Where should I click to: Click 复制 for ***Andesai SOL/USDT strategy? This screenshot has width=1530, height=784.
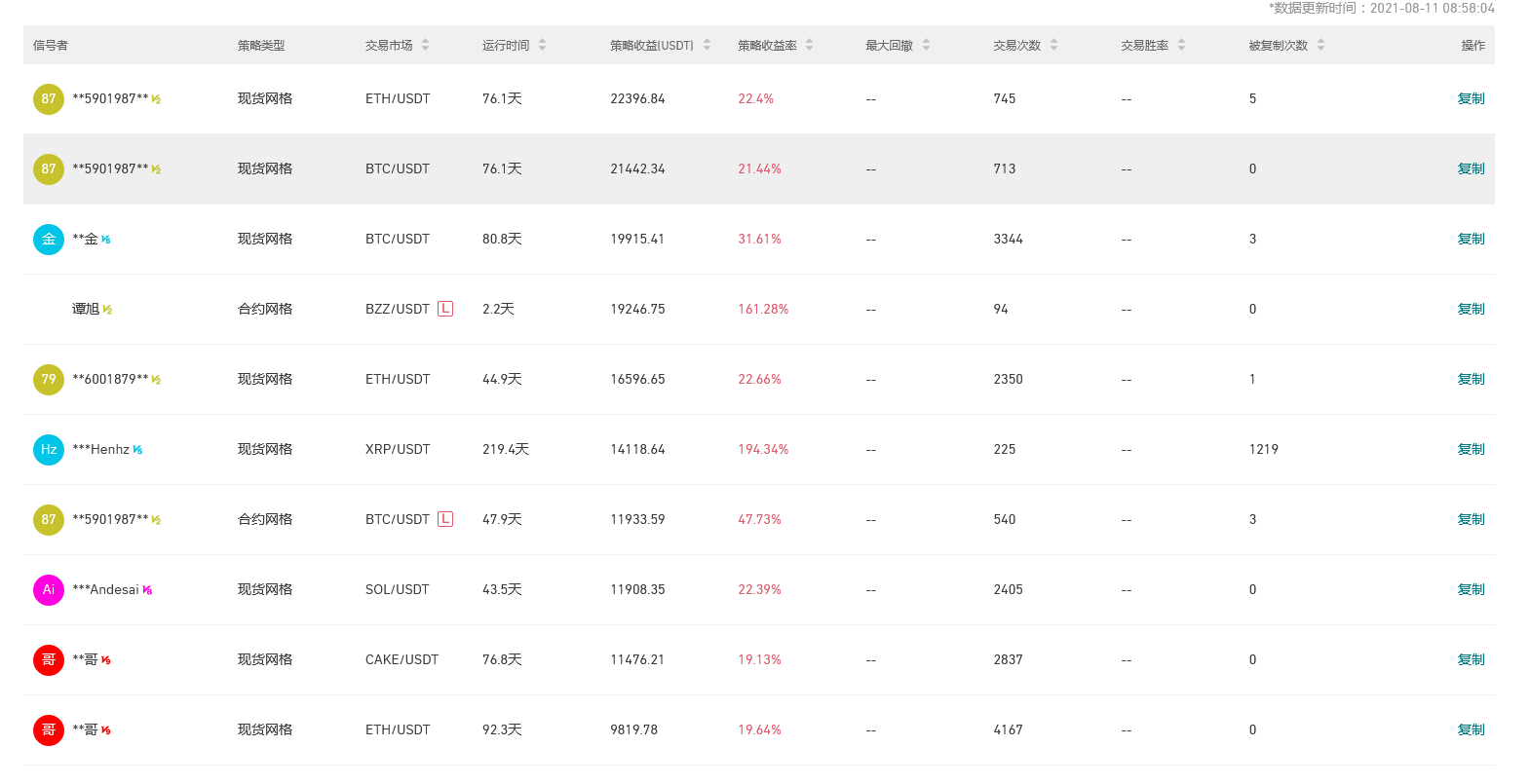(x=1471, y=590)
